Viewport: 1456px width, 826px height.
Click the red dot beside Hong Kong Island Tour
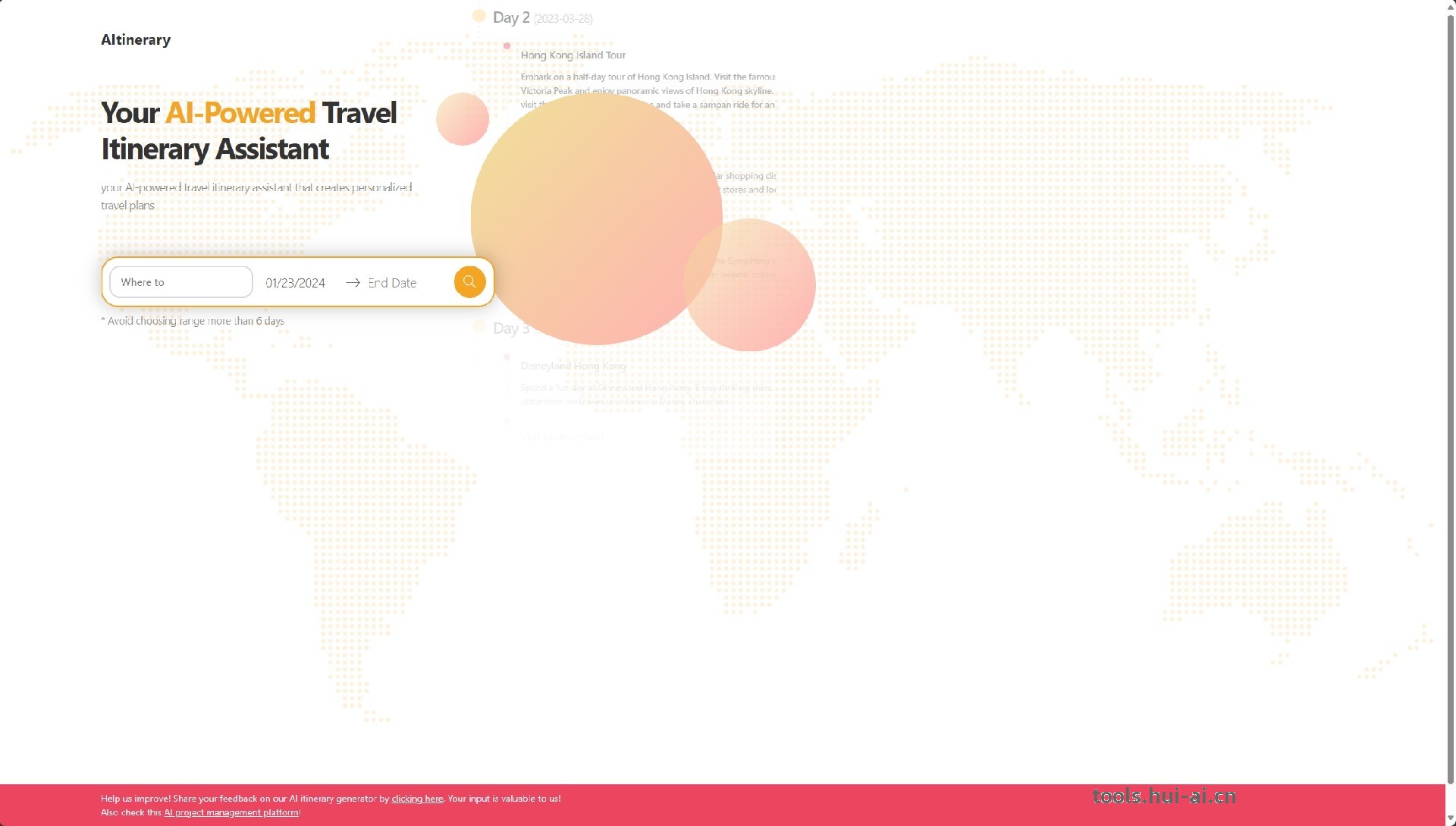pyautogui.click(x=507, y=46)
